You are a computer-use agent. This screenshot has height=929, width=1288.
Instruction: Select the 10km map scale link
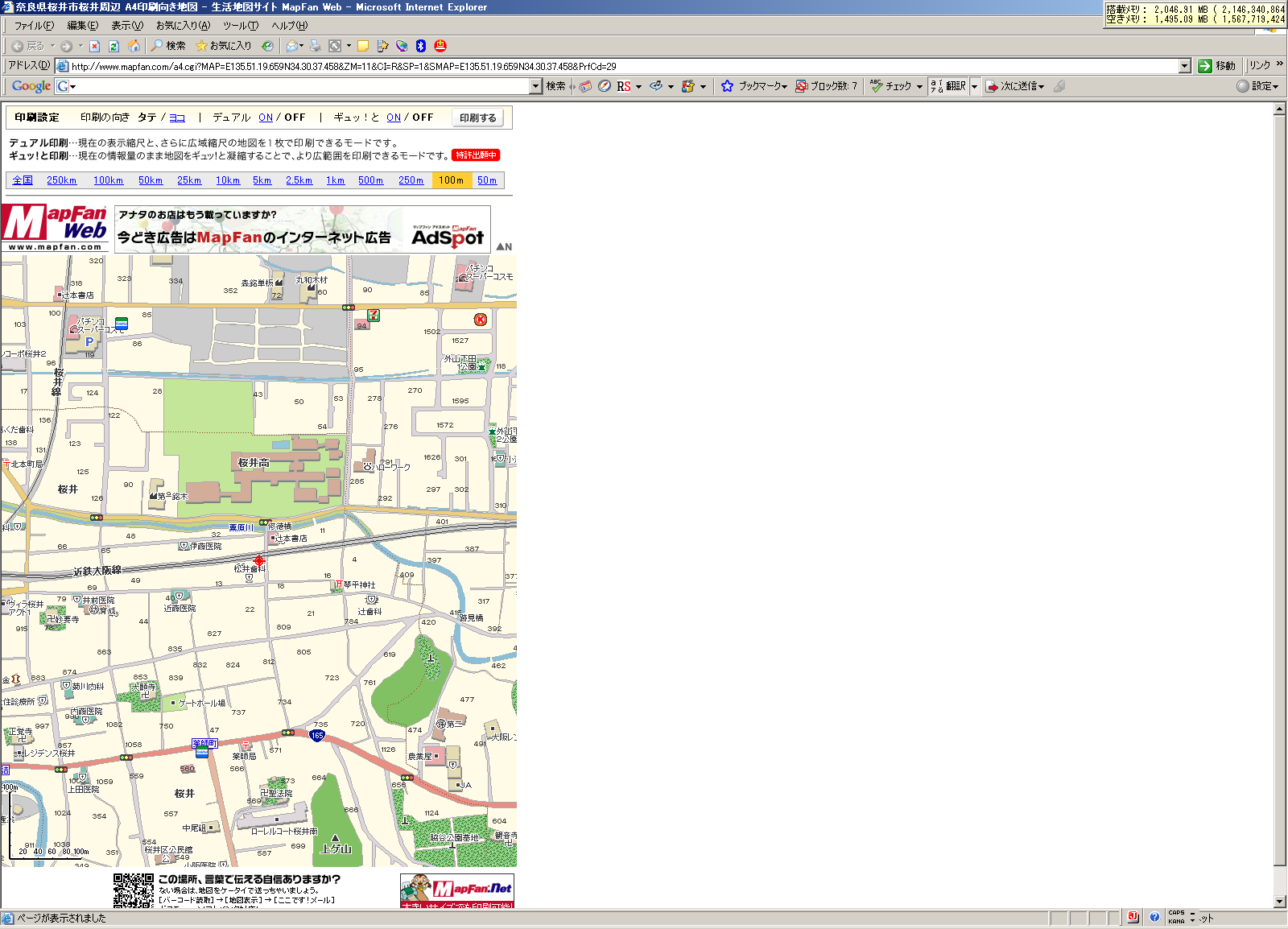click(x=228, y=180)
